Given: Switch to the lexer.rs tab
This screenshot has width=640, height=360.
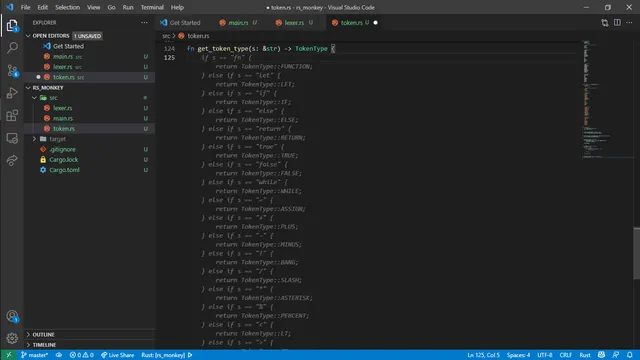Looking at the screenshot, I should [x=294, y=22].
